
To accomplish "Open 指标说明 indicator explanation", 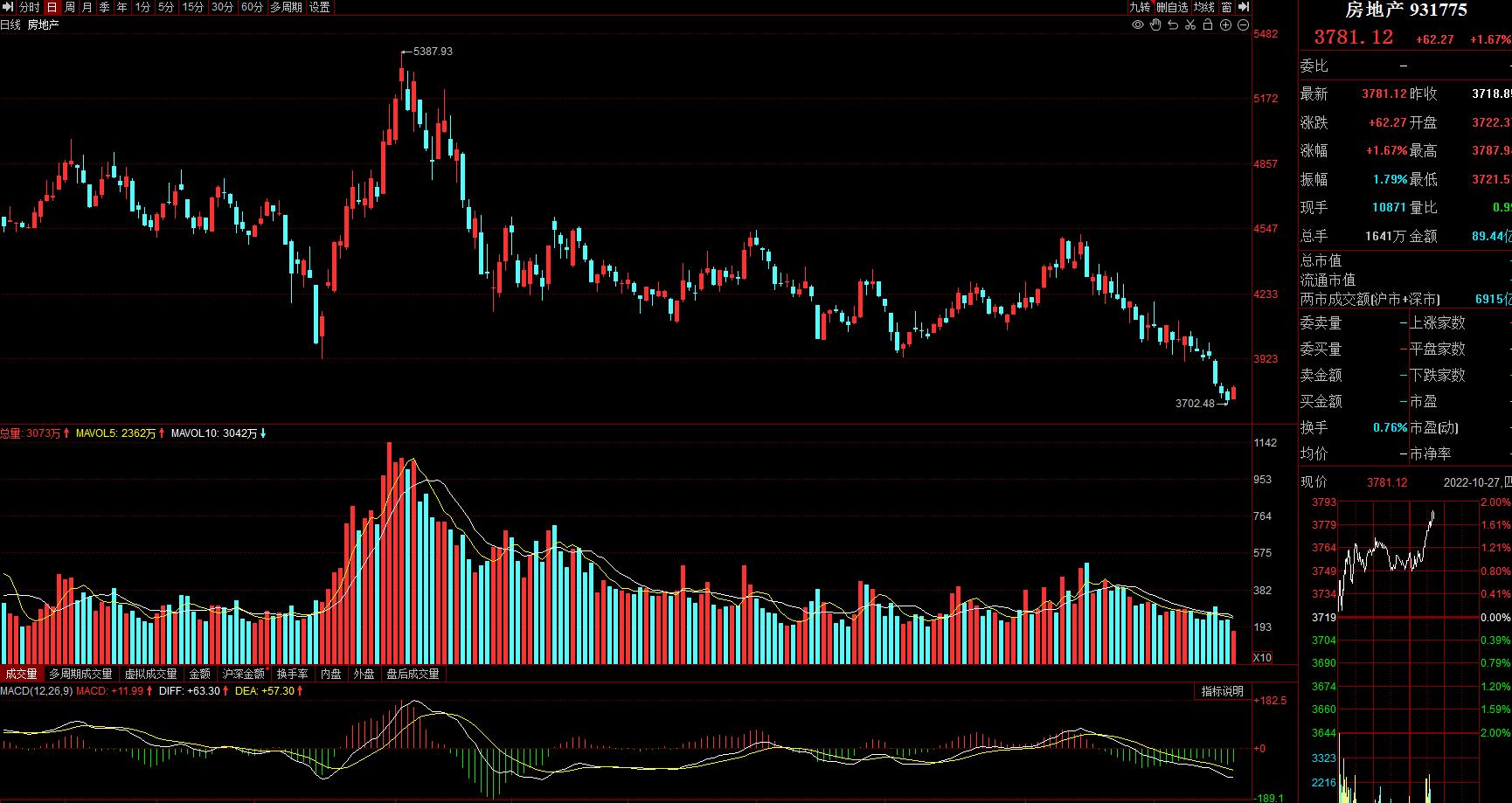I will (1222, 691).
